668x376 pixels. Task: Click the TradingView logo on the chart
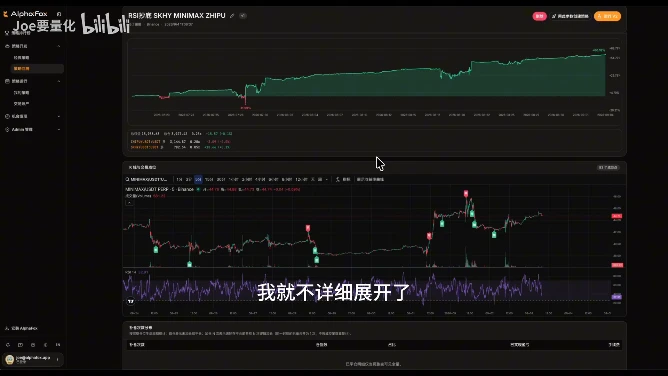(x=131, y=301)
